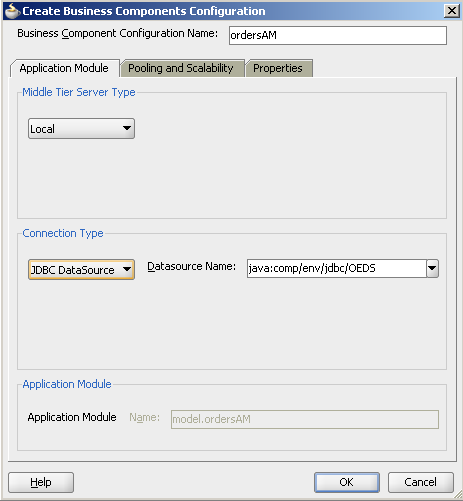
Task: Click the Datasource Name label
Action: point(191,266)
